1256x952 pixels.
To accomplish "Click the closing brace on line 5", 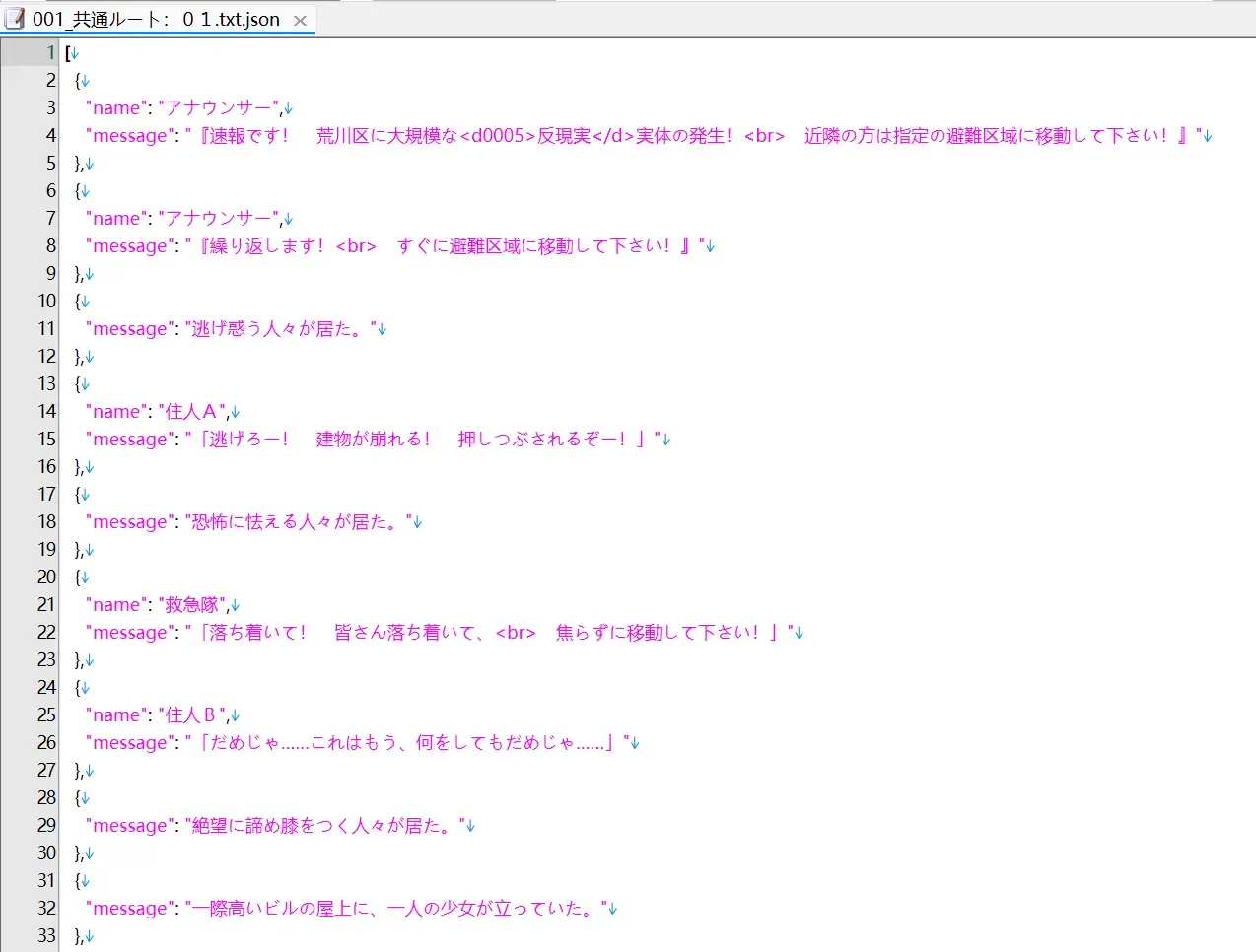I will click(x=78, y=164).
